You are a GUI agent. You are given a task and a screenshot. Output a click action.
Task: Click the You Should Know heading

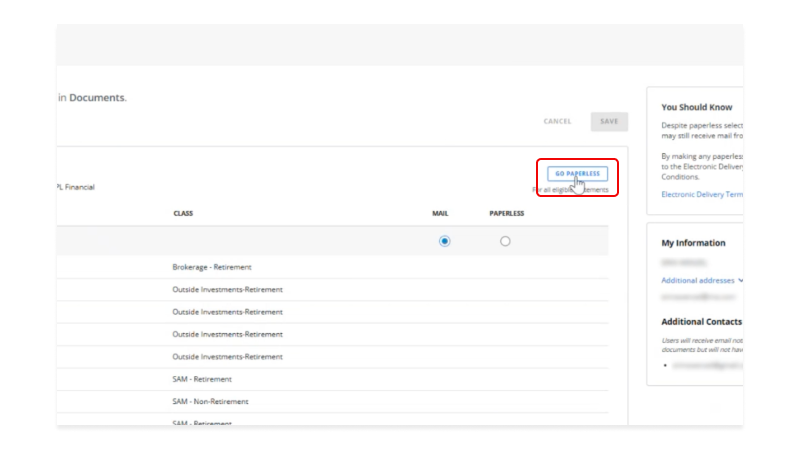pyautogui.click(x=696, y=107)
